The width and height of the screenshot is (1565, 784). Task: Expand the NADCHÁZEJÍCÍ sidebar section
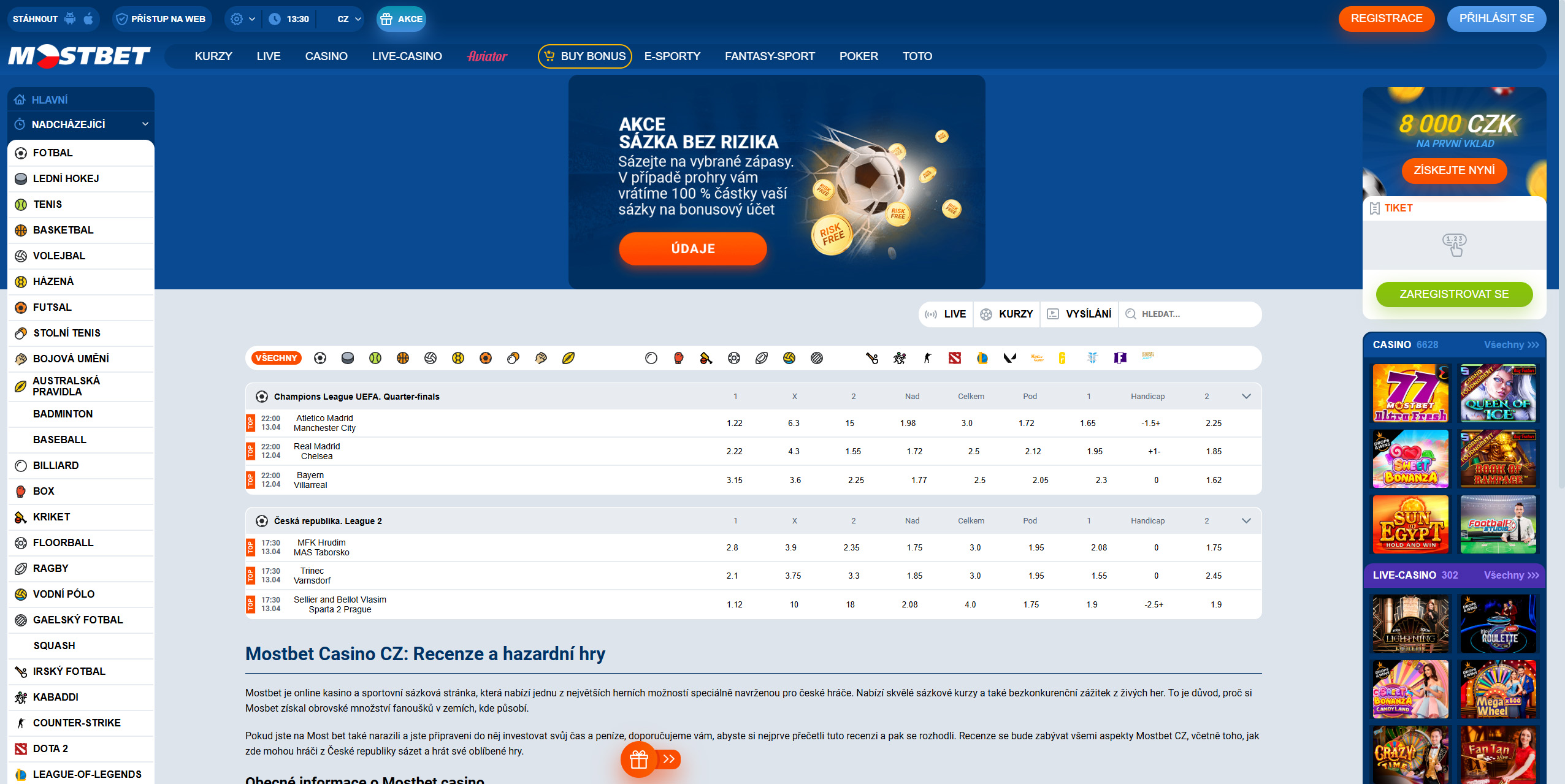81,124
